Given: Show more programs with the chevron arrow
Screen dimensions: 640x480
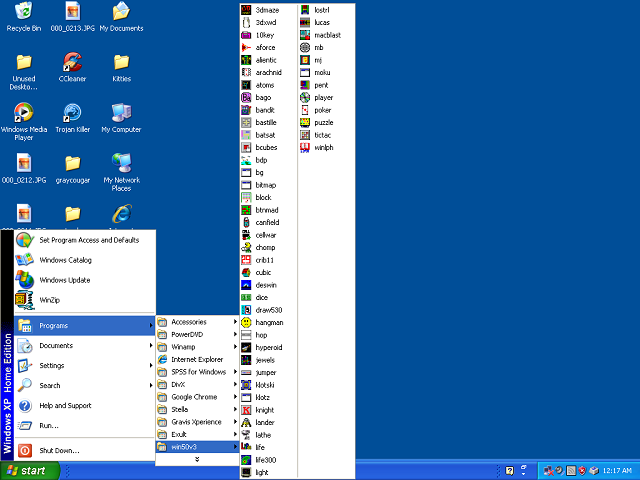Looking at the screenshot, I should pos(197,459).
